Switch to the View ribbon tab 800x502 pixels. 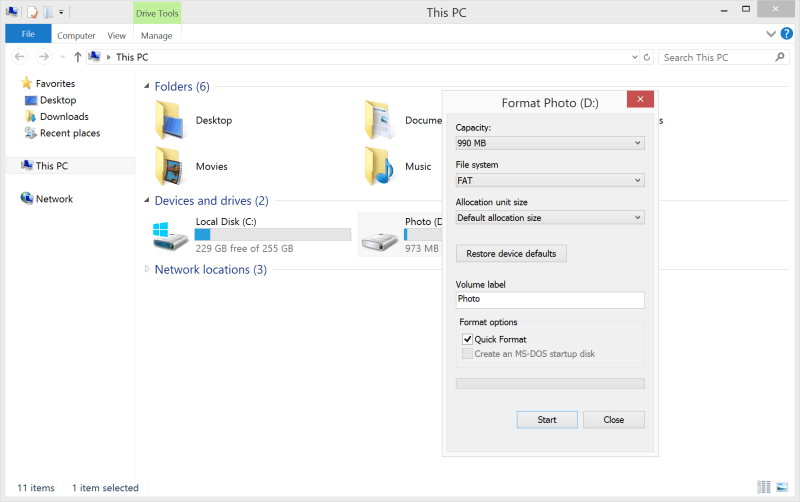[x=116, y=36]
